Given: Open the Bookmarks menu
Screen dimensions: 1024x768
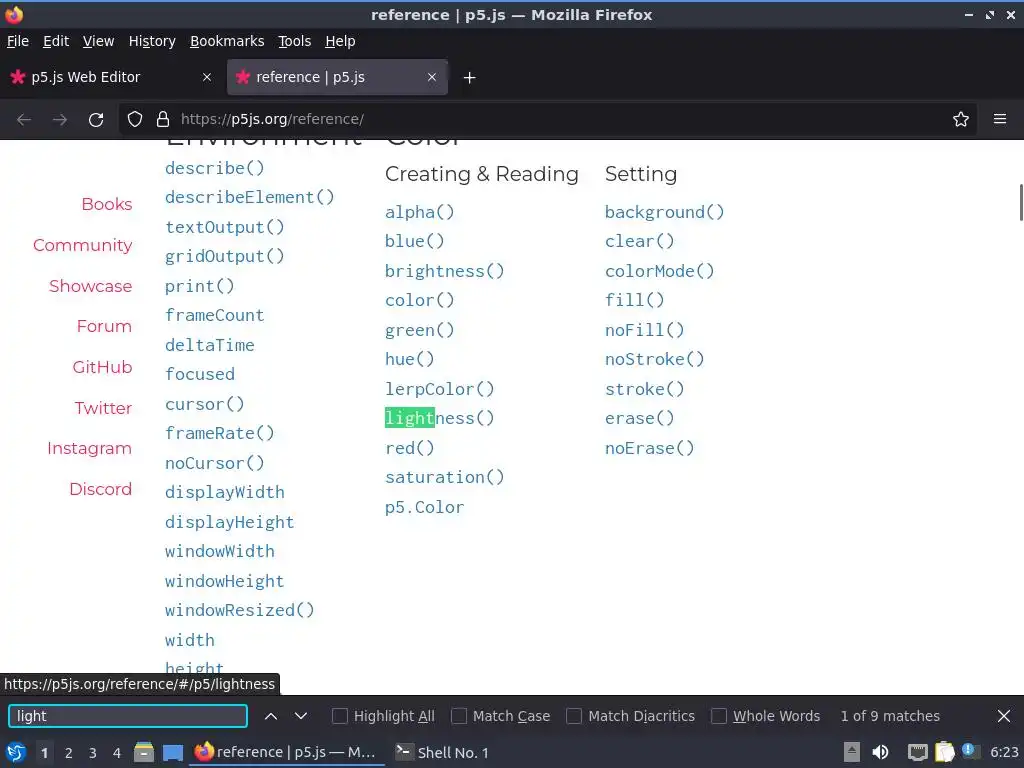Looking at the screenshot, I should pos(227,41).
